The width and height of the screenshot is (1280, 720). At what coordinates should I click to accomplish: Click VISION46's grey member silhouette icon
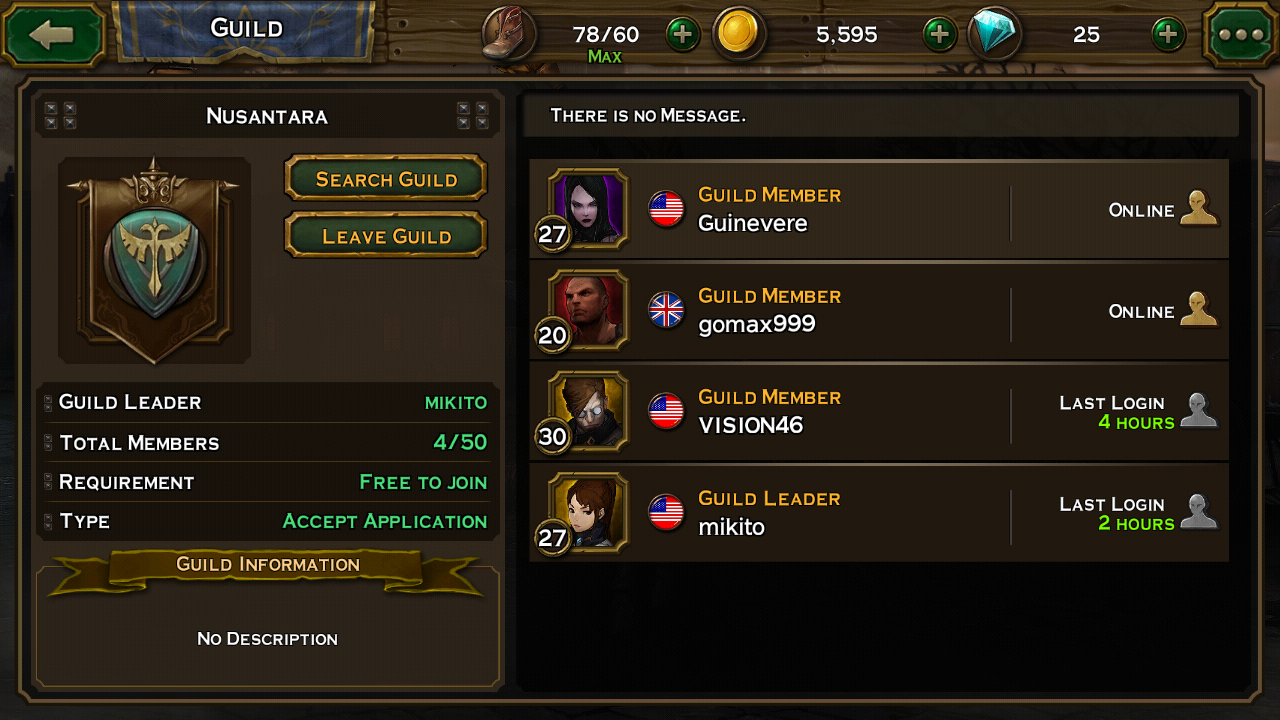click(x=1199, y=411)
